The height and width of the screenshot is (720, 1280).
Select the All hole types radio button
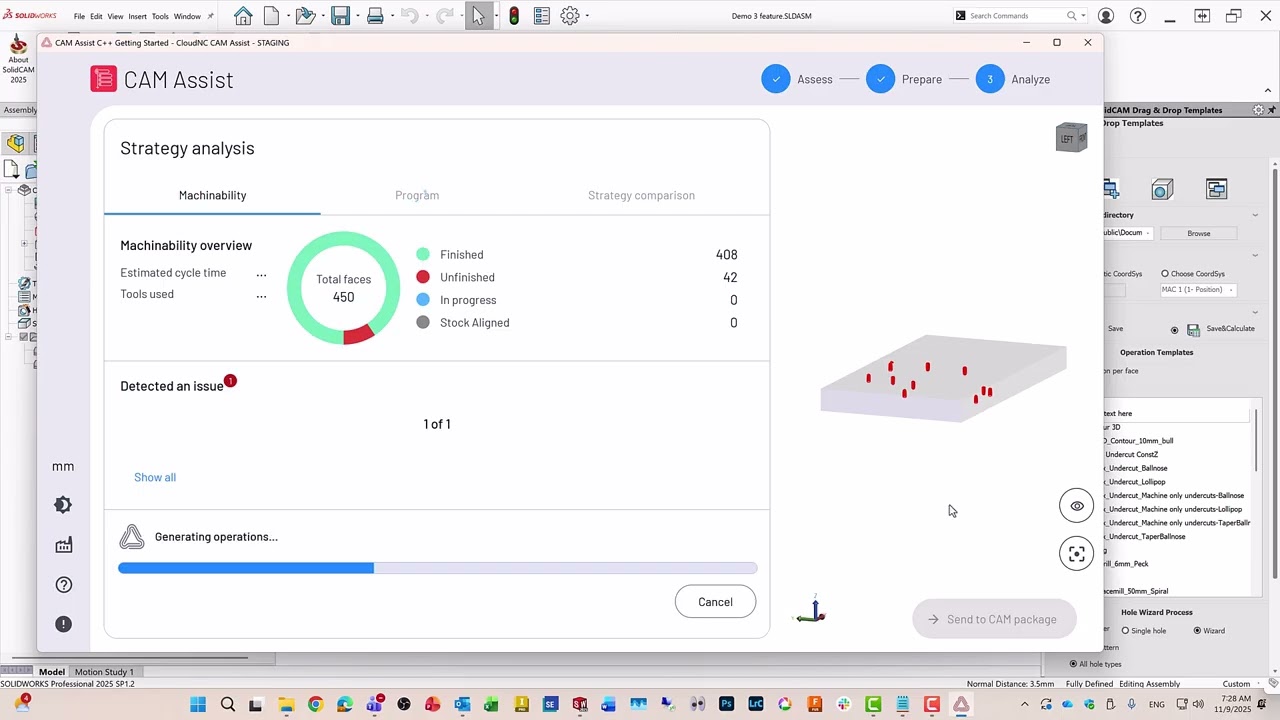1073,664
